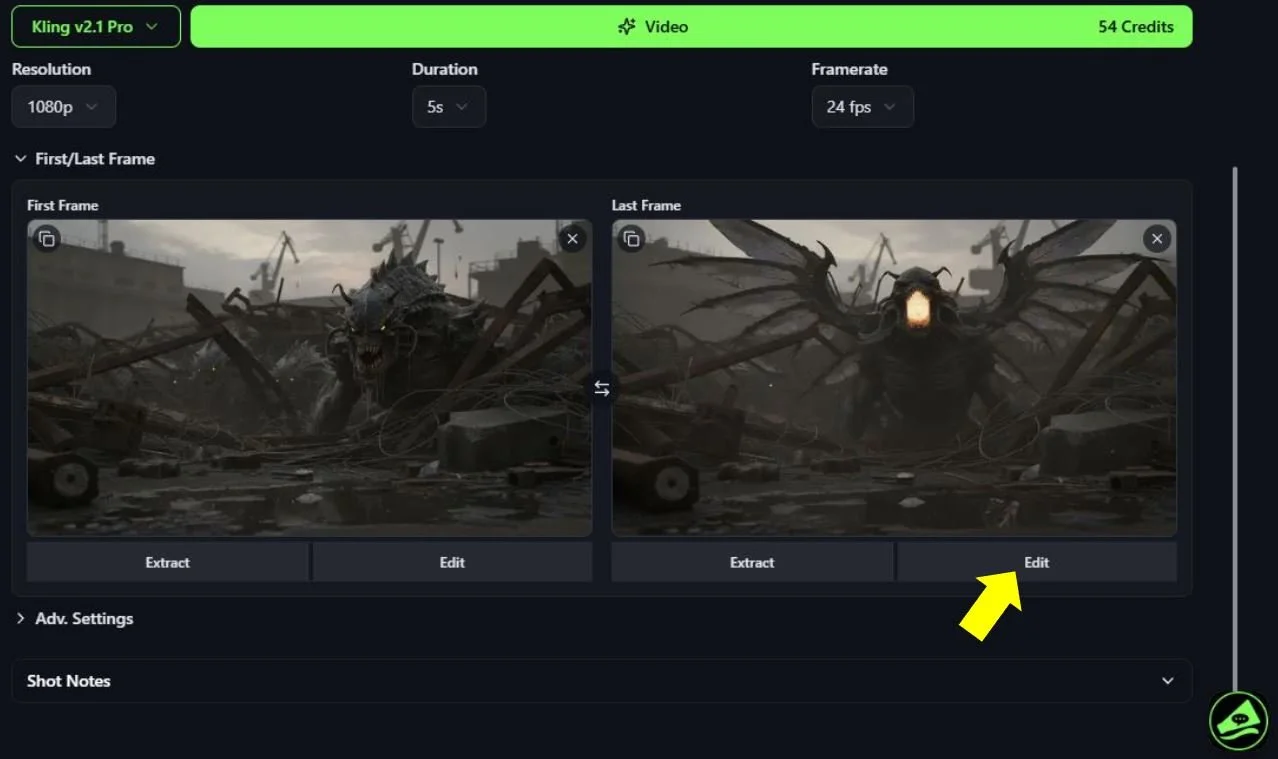The width and height of the screenshot is (1278, 759).
Task: Expand the Adv. Settings section
Action: click(x=74, y=619)
